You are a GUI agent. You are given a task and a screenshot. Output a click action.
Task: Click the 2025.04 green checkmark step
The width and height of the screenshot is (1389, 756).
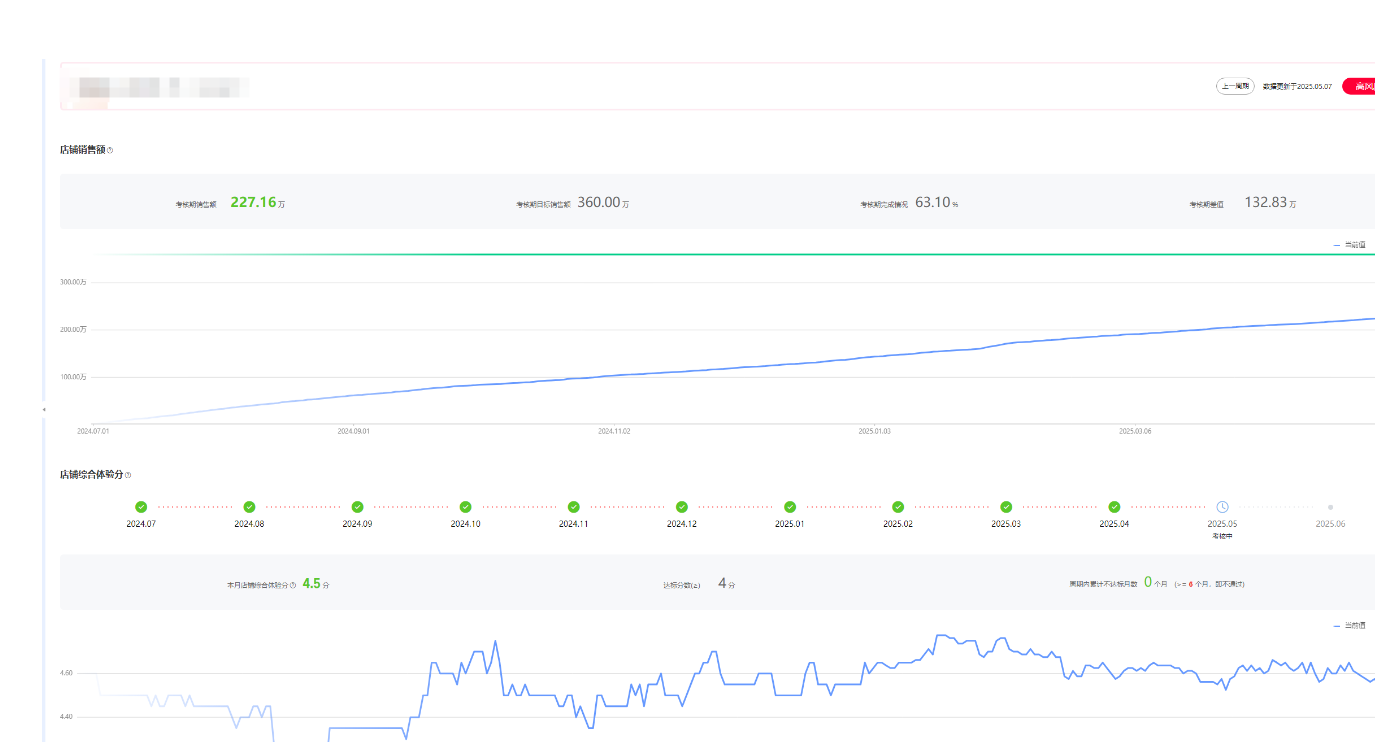pos(1114,507)
